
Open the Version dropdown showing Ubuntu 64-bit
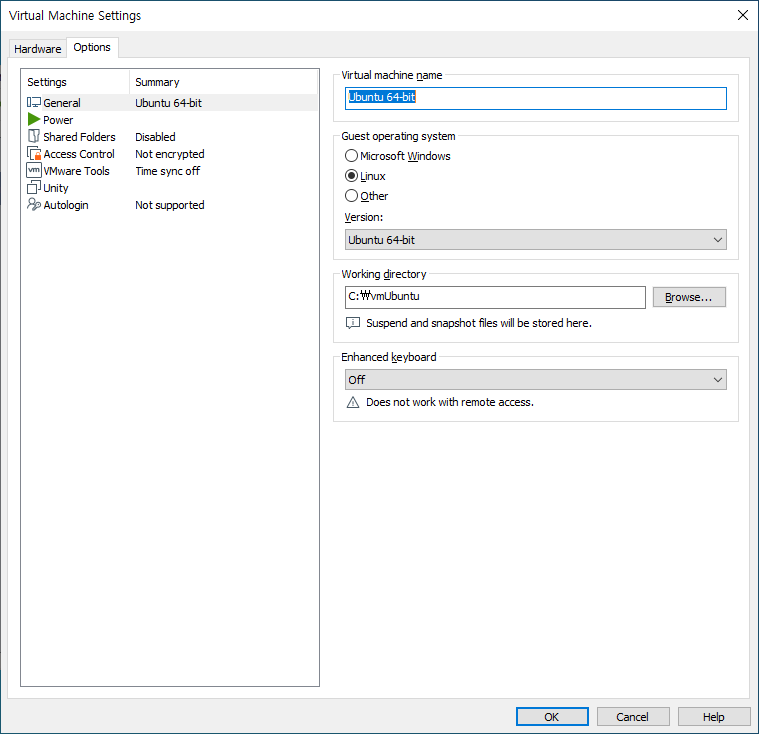(x=535, y=240)
